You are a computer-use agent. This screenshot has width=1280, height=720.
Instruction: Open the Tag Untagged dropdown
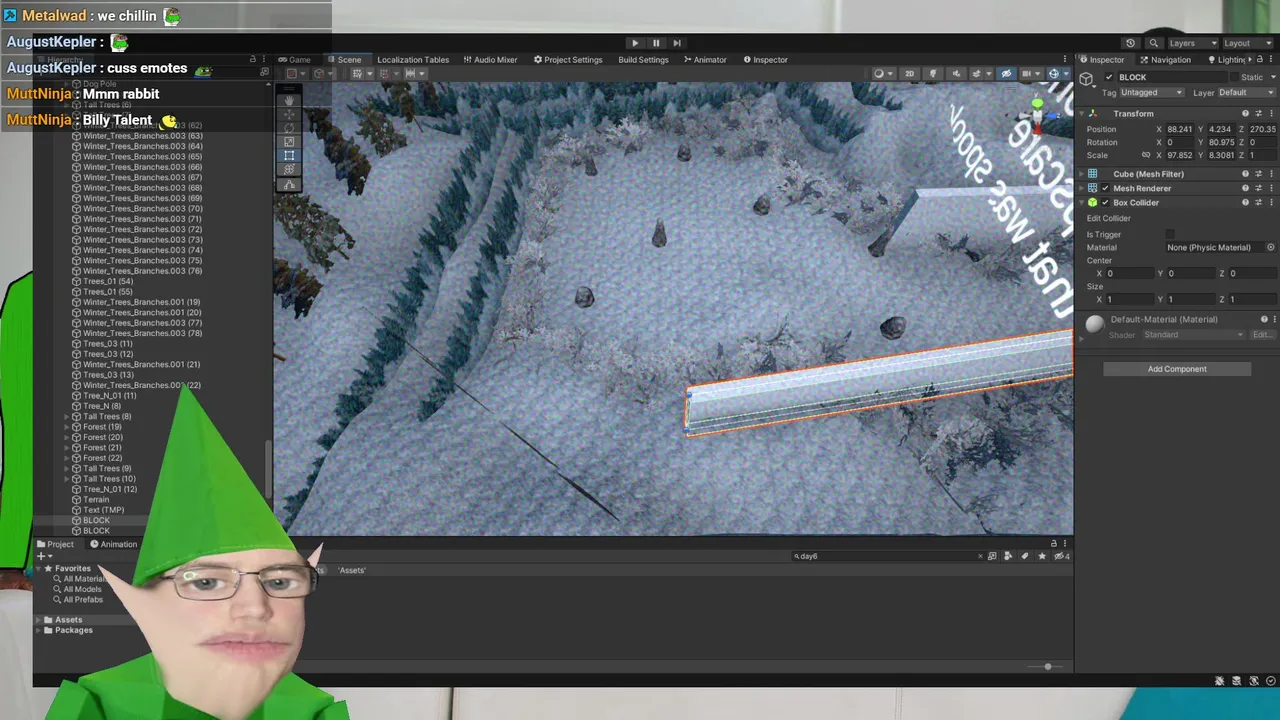click(1152, 92)
